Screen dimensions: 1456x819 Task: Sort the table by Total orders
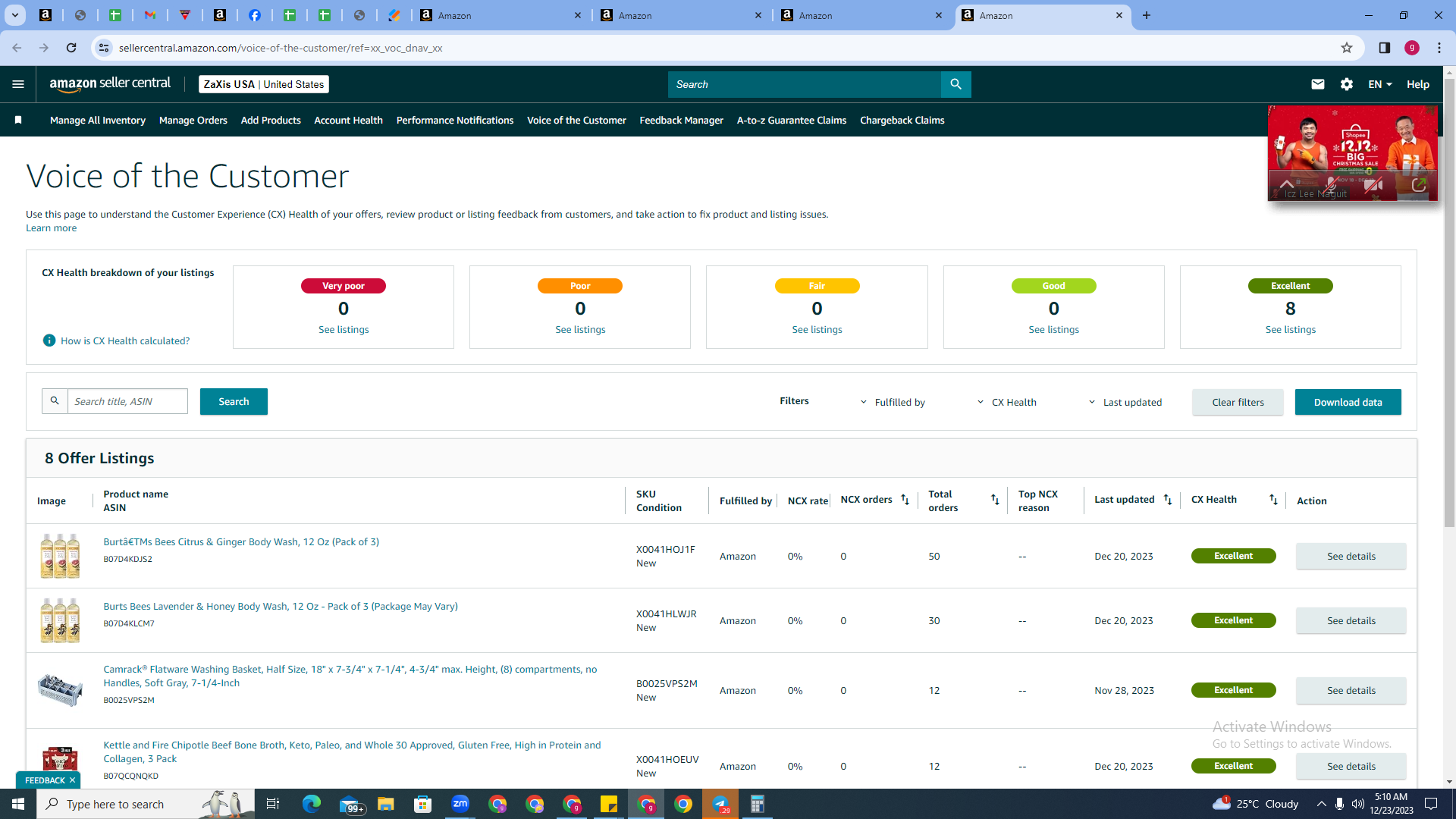(x=995, y=500)
